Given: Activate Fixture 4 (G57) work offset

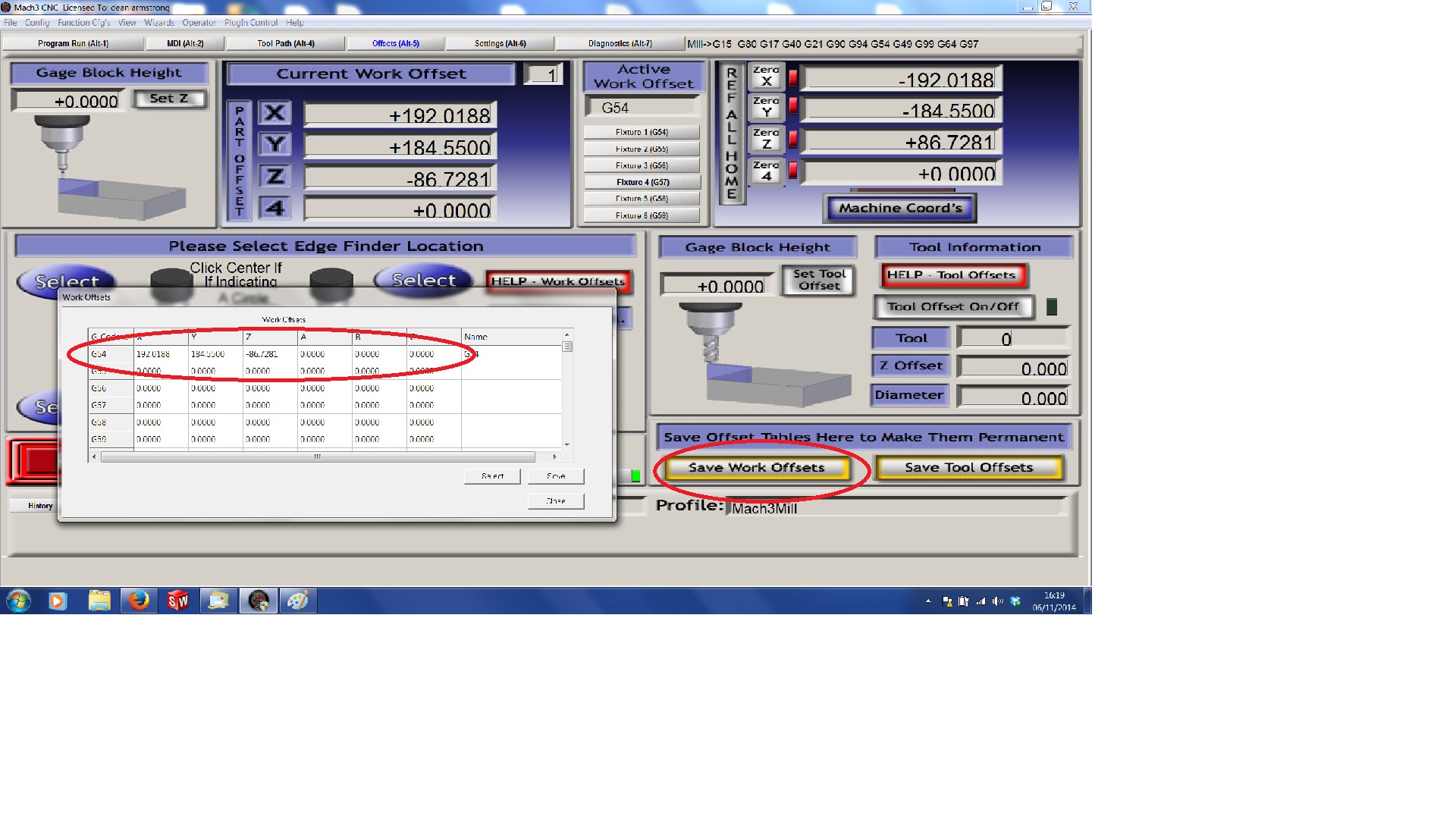Looking at the screenshot, I should (642, 182).
